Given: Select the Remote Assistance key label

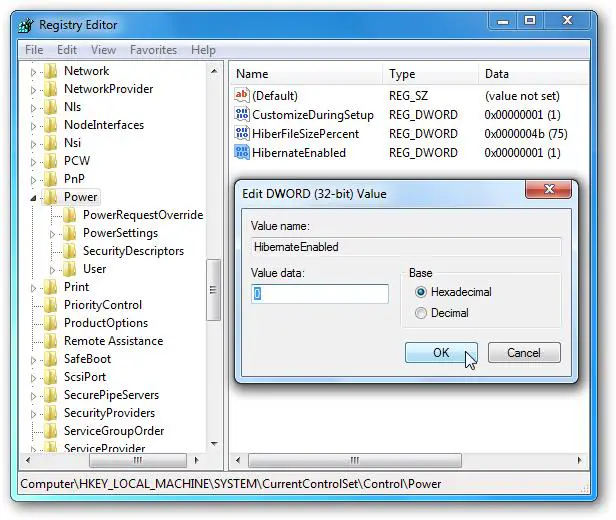Looking at the screenshot, I should [114, 341].
